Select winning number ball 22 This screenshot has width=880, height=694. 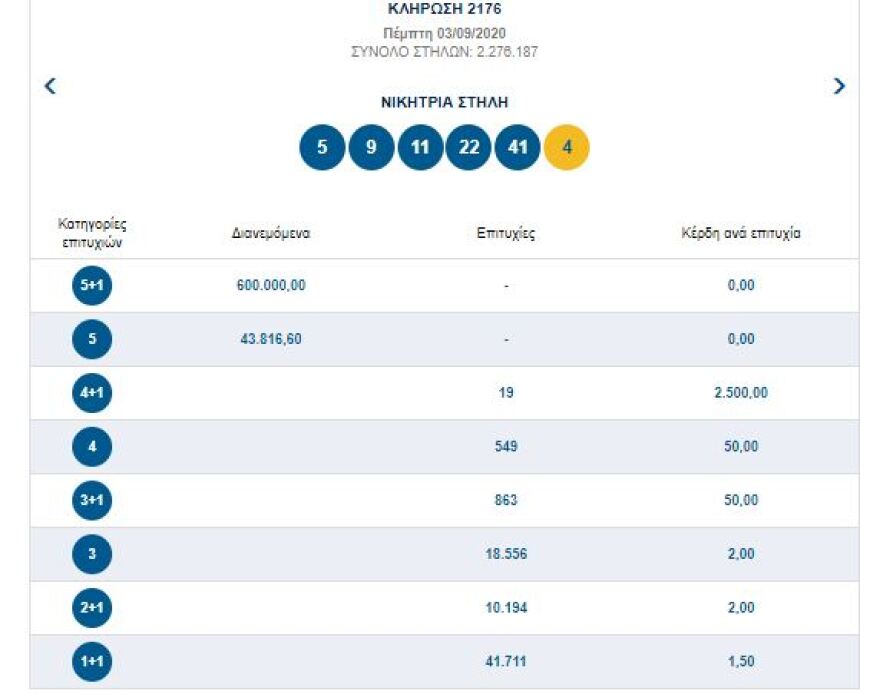click(469, 146)
